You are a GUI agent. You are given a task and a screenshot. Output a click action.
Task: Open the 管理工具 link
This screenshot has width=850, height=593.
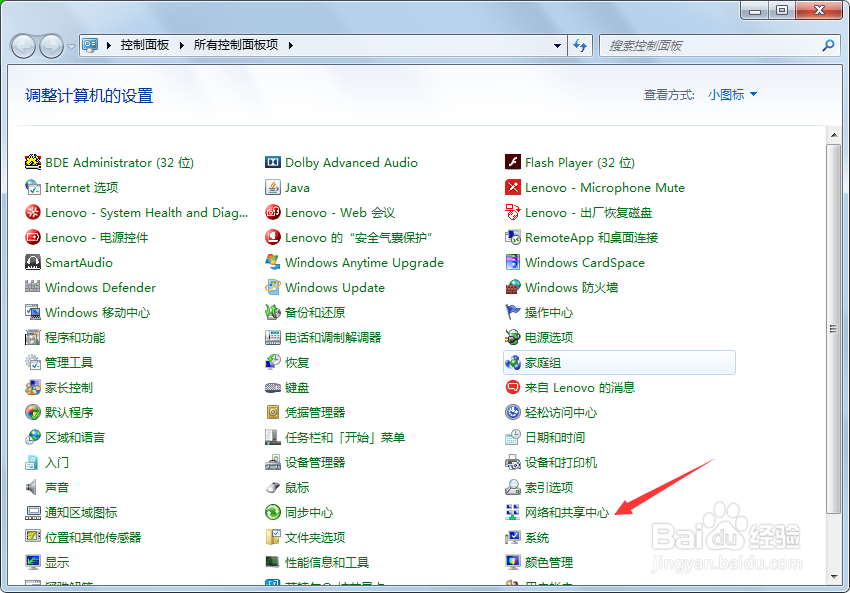(x=69, y=363)
